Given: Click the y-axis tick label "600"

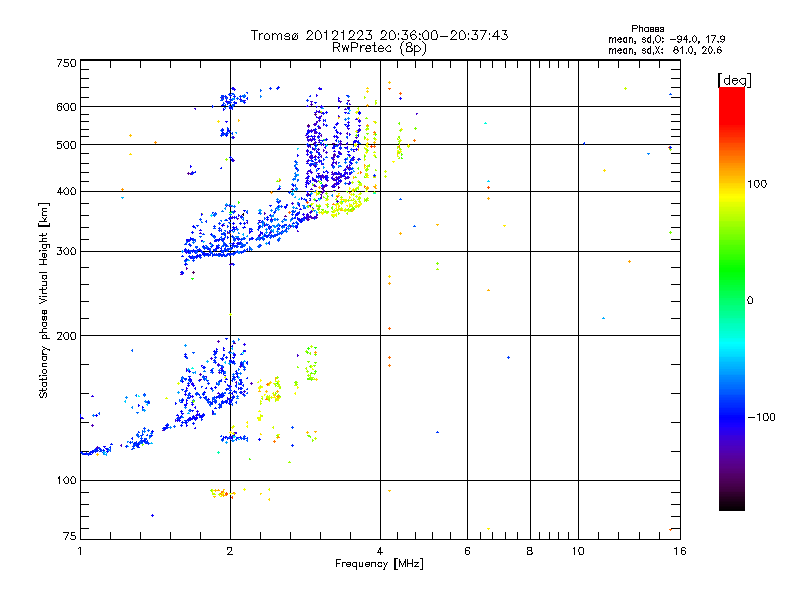Looking at the screenshot, I should pos(67,107).
